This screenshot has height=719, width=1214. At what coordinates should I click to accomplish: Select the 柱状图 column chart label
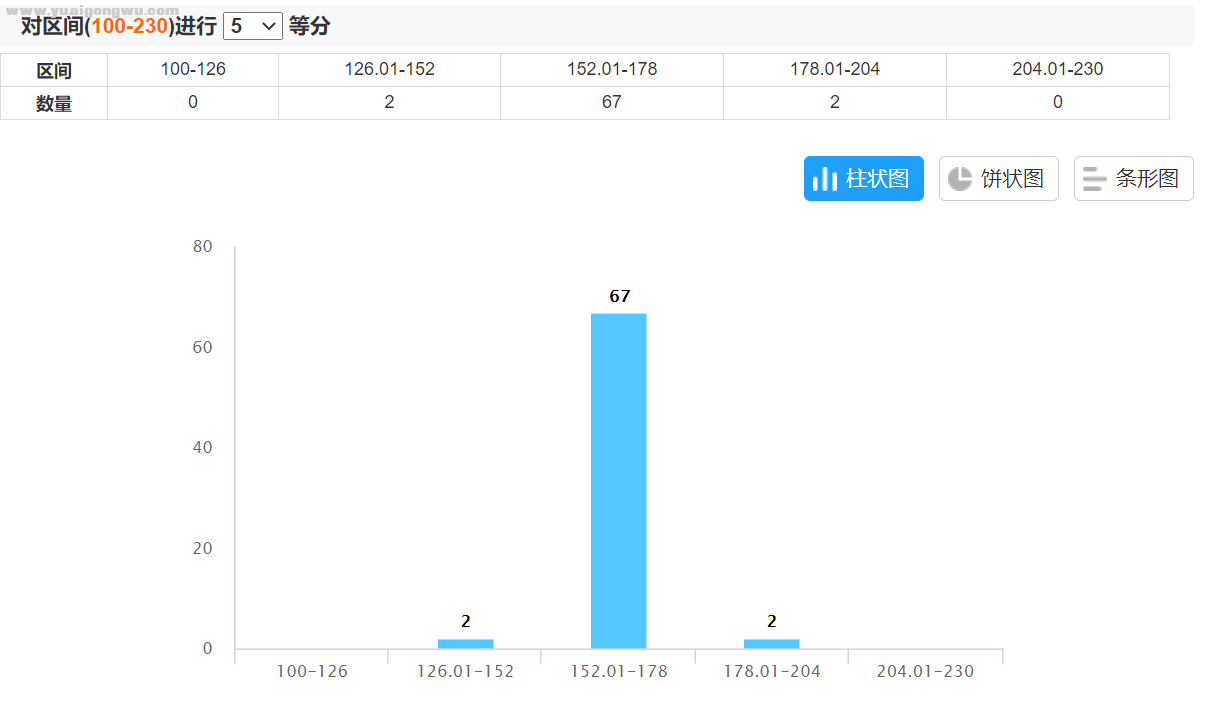pyautogui.click(x=877, y=179)
